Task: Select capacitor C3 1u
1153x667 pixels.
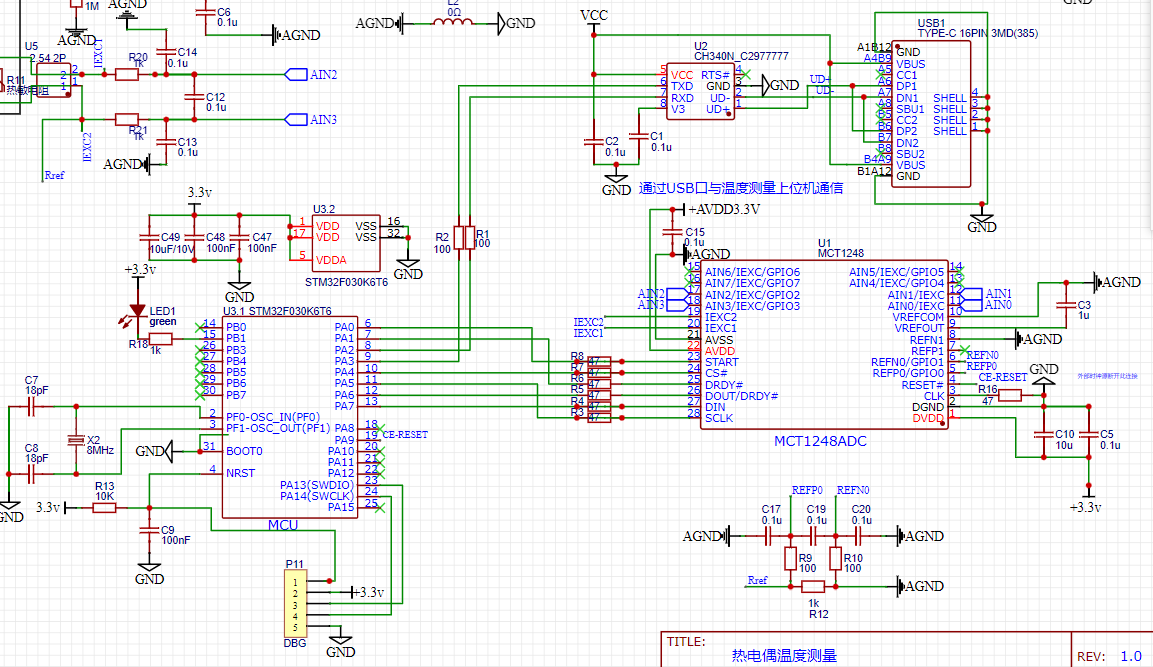Action: pos(1065,304)
